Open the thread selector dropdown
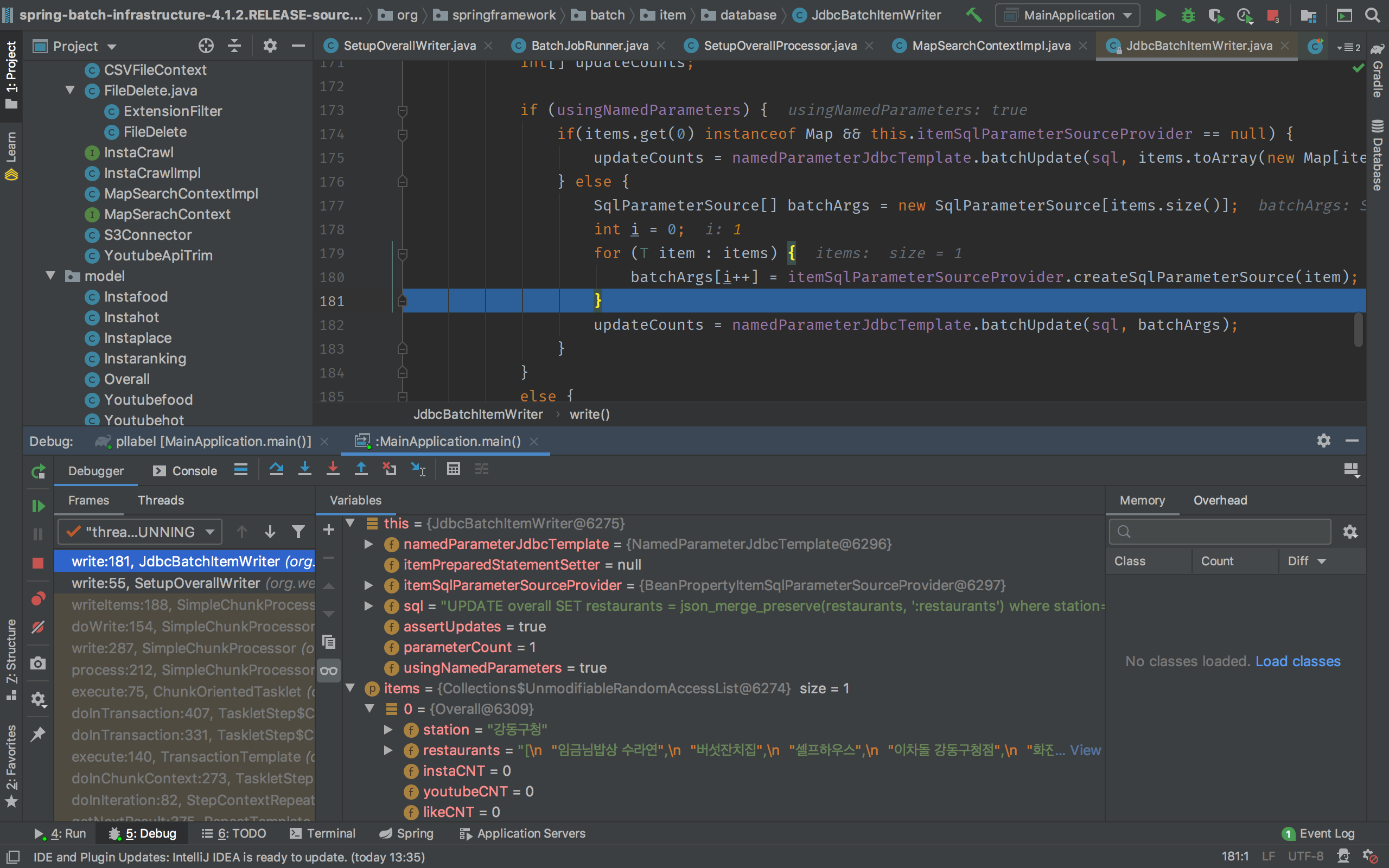Viewport: 1389px width, 868px height. (x=139, y=532)
